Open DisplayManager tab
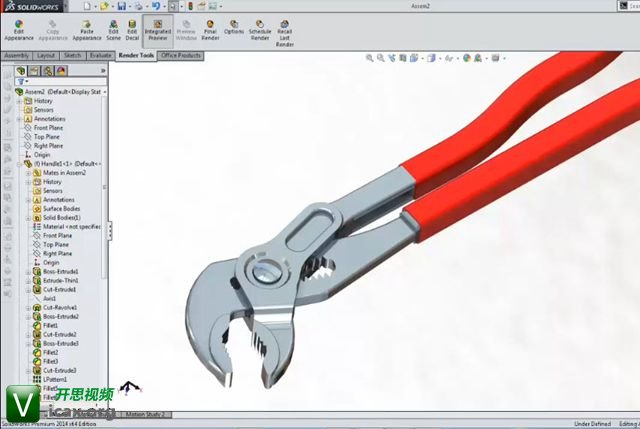 61,71
